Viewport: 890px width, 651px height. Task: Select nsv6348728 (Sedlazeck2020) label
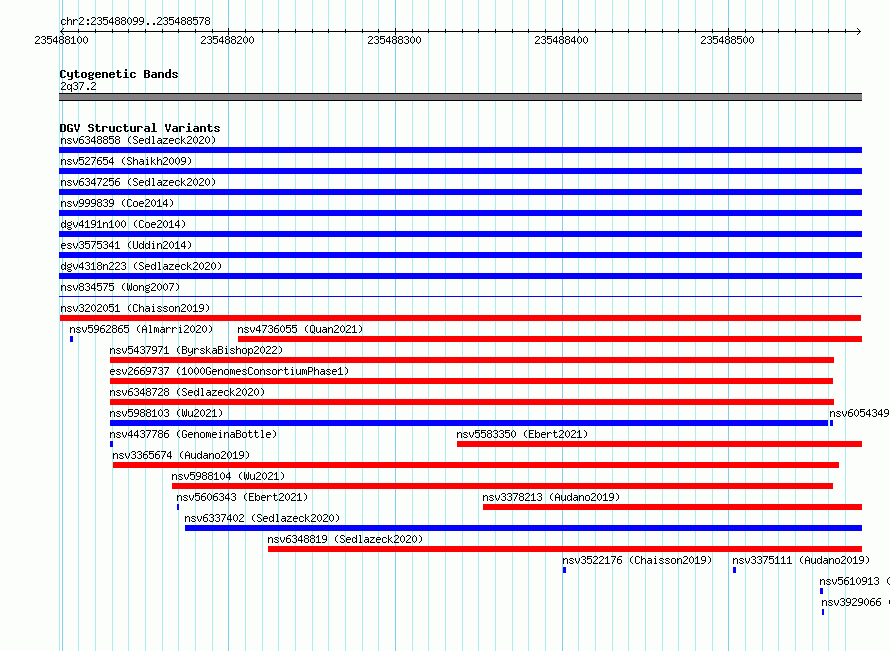pos(187,392)
